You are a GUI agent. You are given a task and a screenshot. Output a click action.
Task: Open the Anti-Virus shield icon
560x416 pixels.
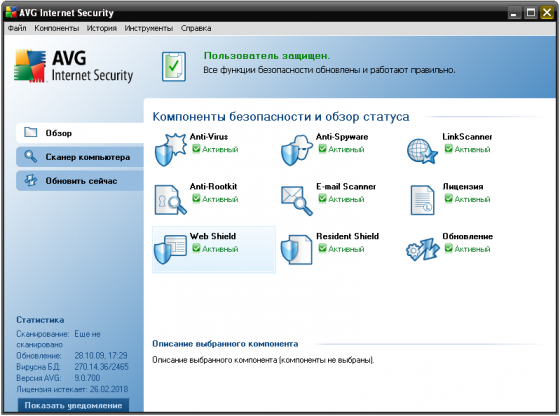170,150
